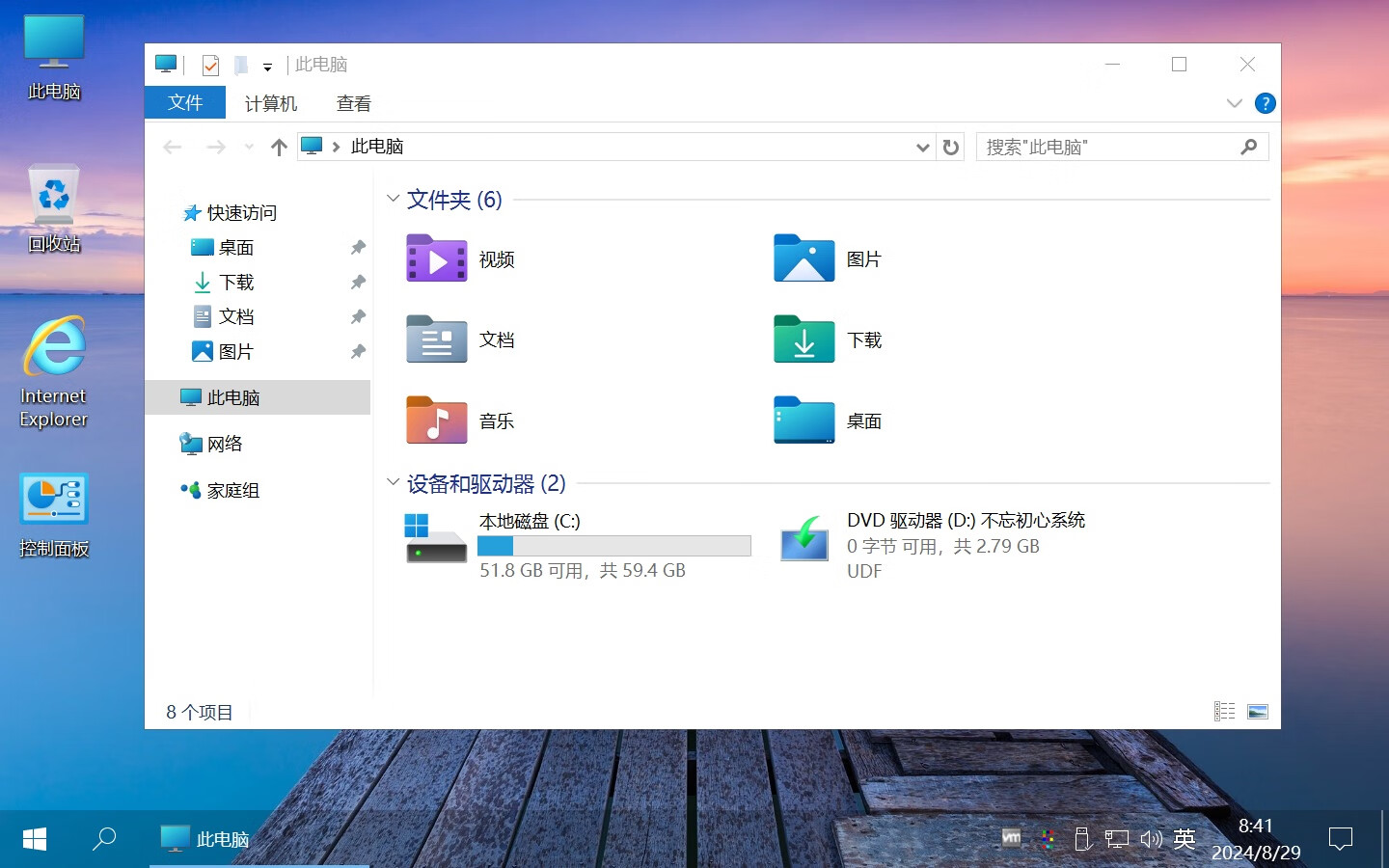Switch to large icons view
Image resolution: width=1389 pixels, height=868 pixels.
click(x=1257, y=712)
